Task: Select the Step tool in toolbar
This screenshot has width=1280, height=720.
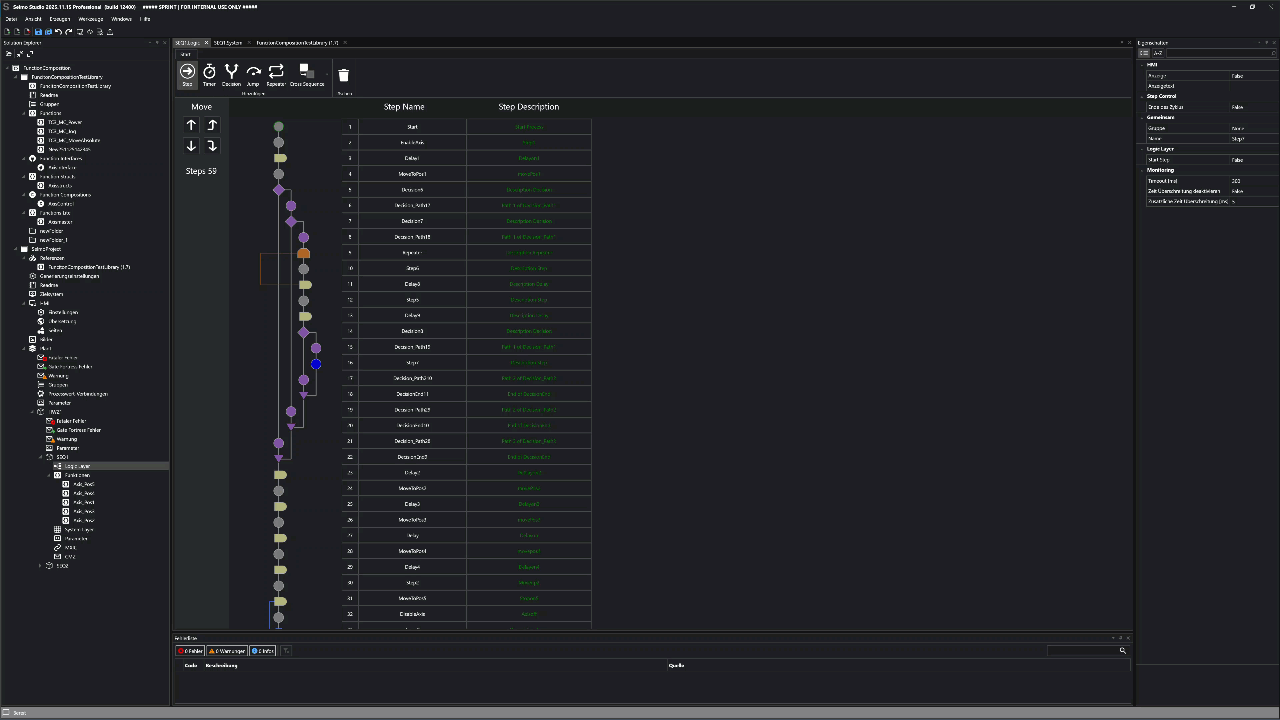Action: 187,74
